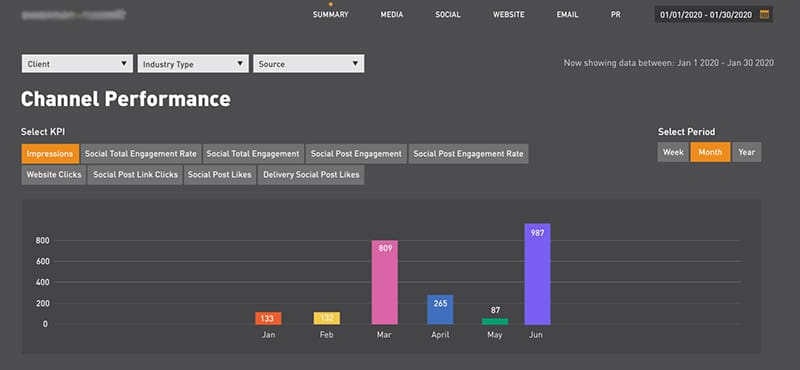Select the Month period button

click(710, 152)
